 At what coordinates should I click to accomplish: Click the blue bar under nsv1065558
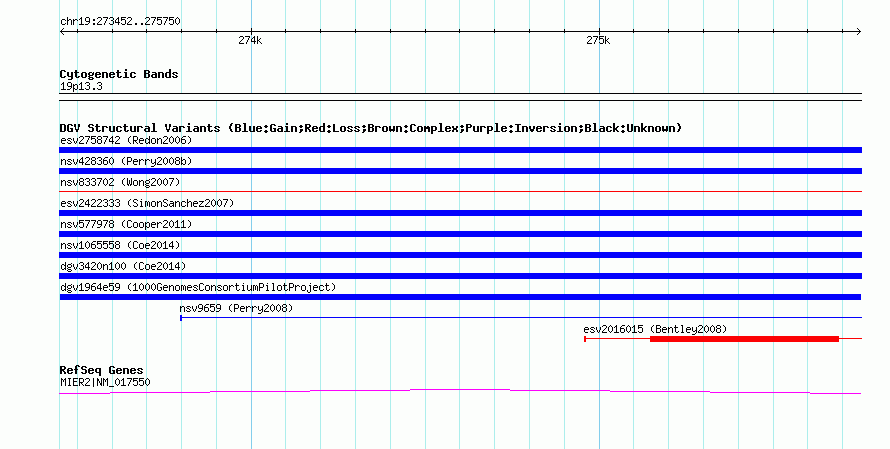point(460,255)
